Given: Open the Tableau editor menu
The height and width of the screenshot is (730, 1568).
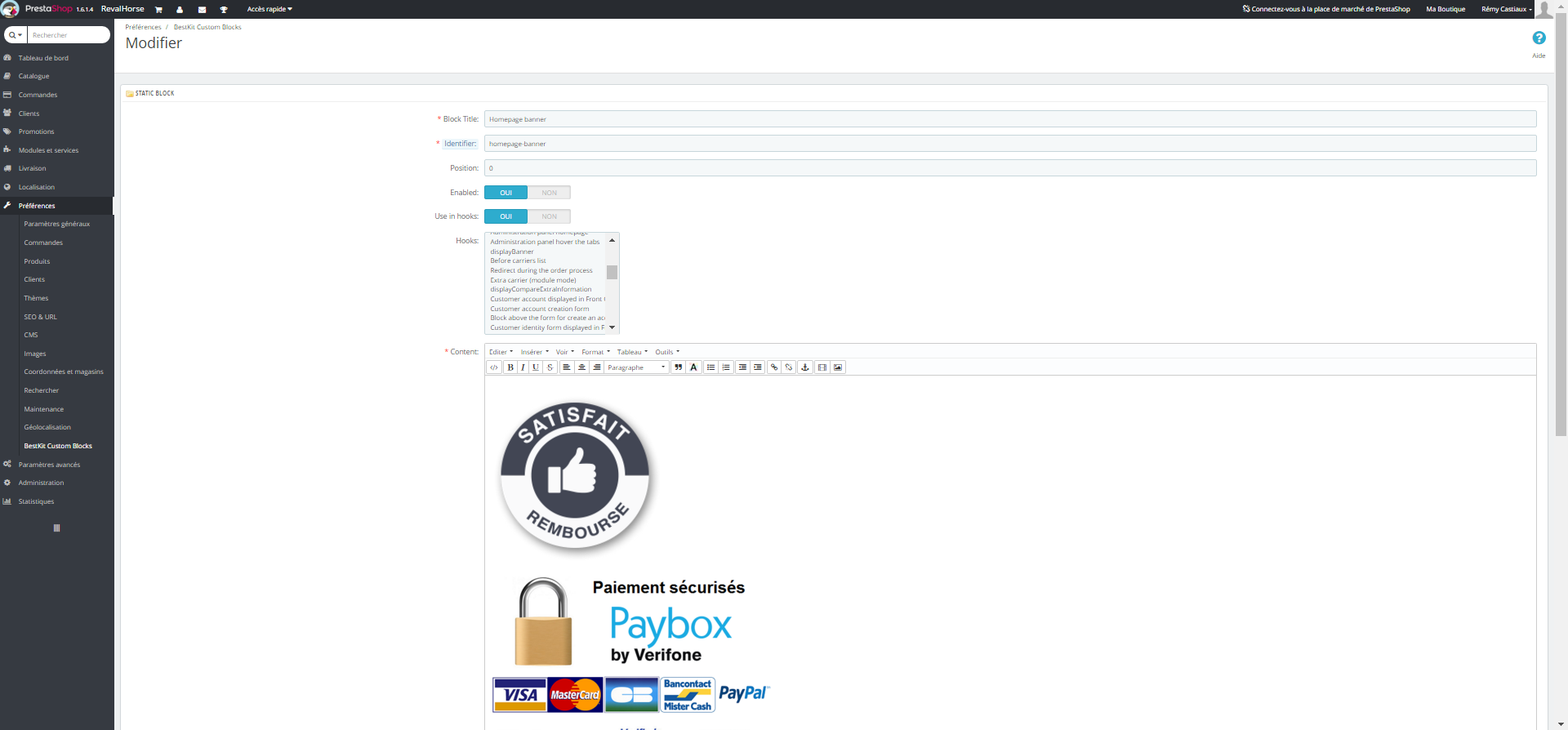Looking at the screenshot, I should pyautogui.click(x=632, y=352).
